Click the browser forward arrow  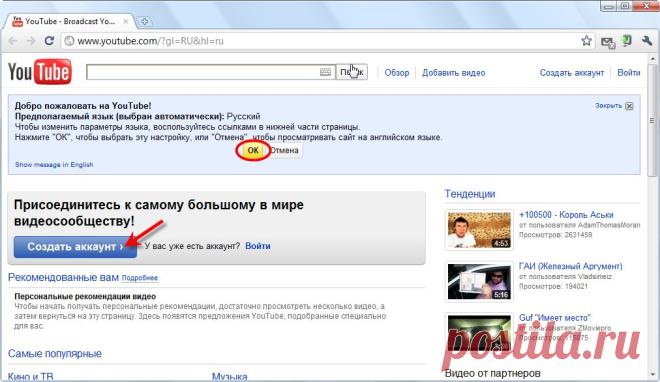pyautogui.click(x=31, y=41)
